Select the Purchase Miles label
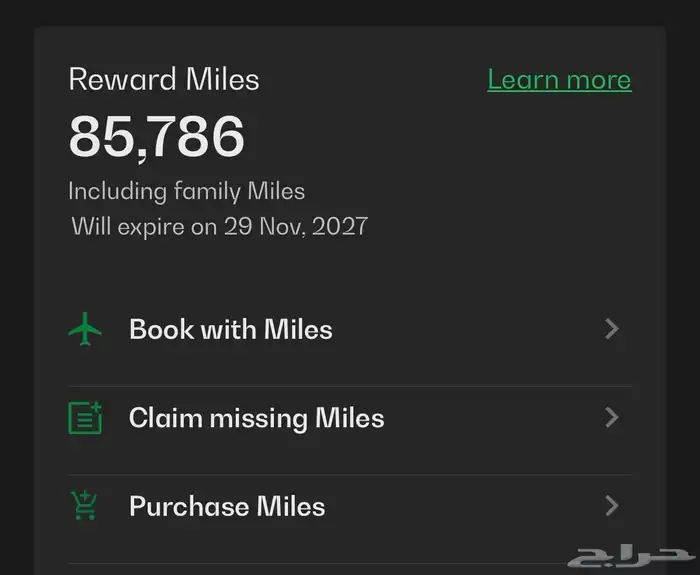The height and width of the screenshot is (575, 700). [x=227, y=506]
